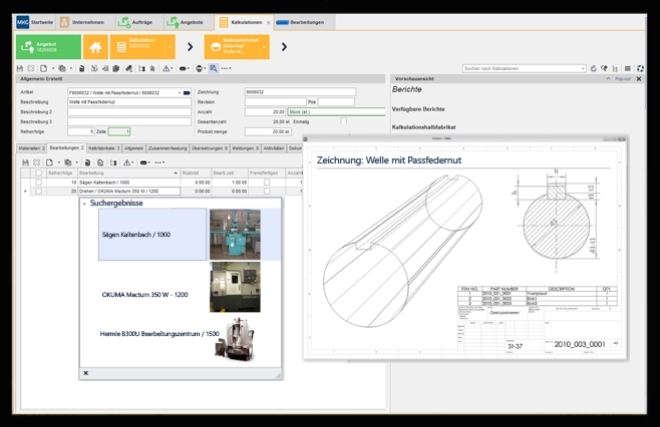660x427 pixels.
Task: Check the row selector for Sägen Kaltenbach
Action: pyautogui.click(x=38, y=182)
